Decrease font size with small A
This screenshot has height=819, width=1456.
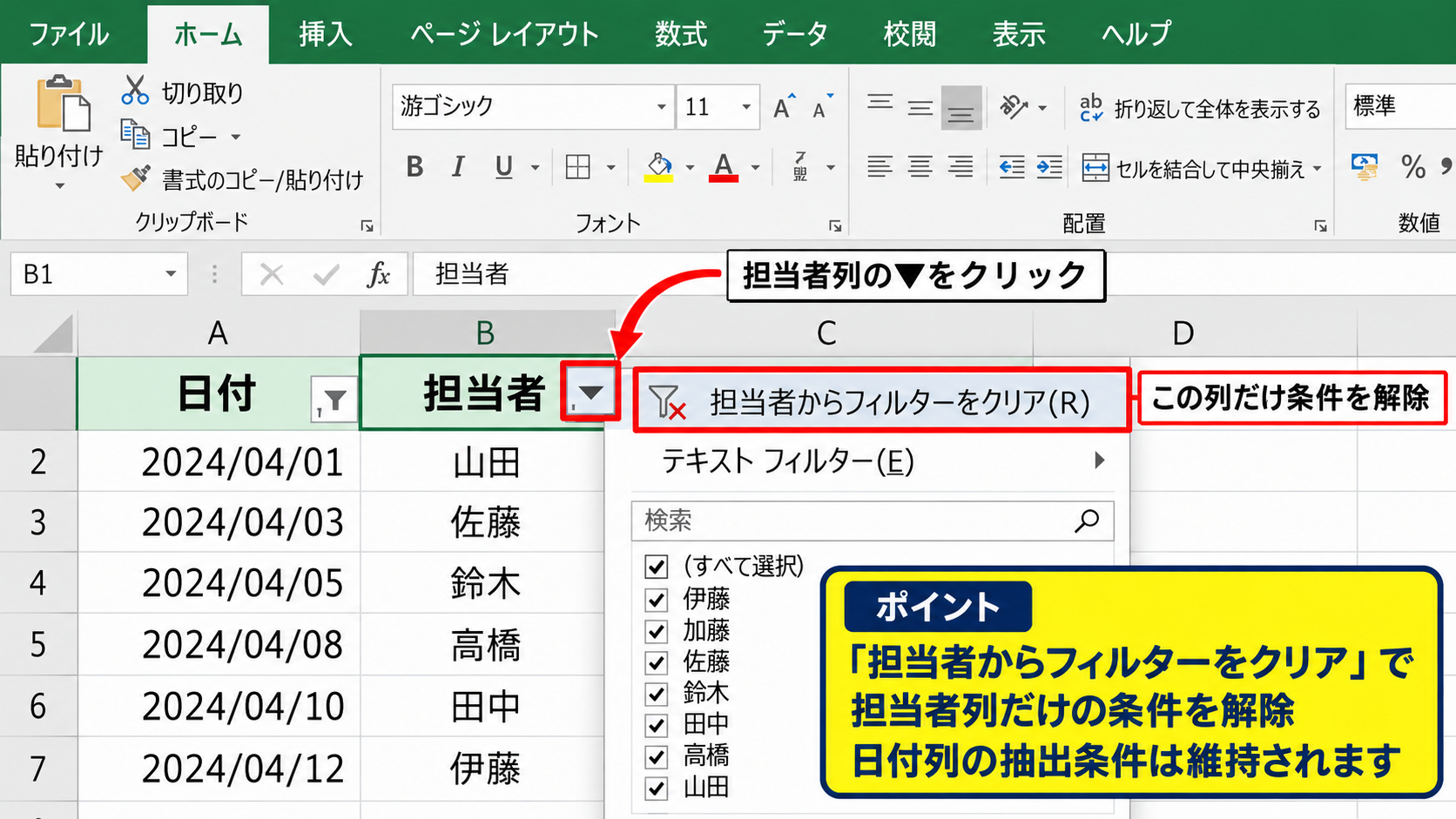[x=822, y=106]
